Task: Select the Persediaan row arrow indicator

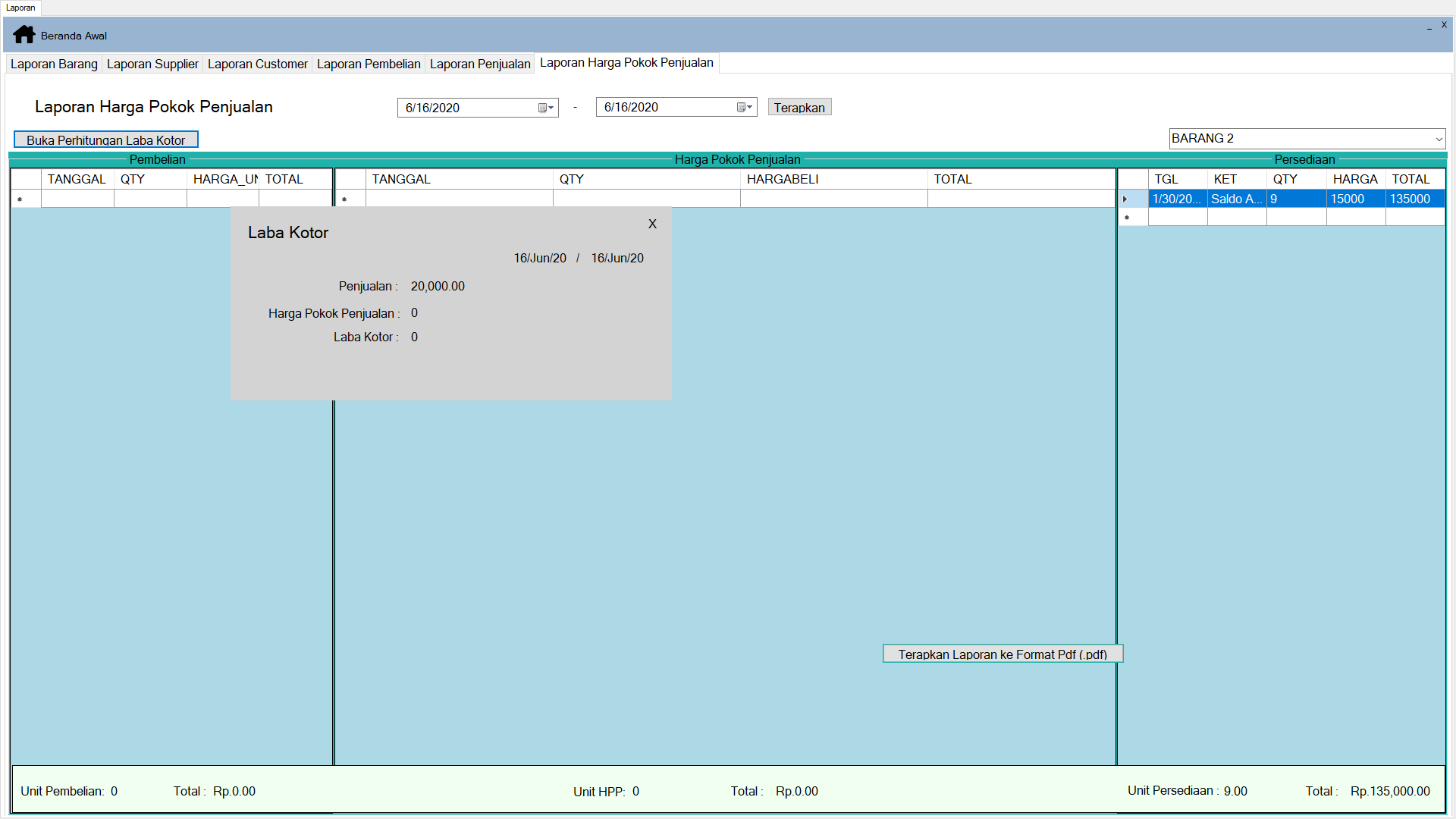Action: click(1125, 199)
